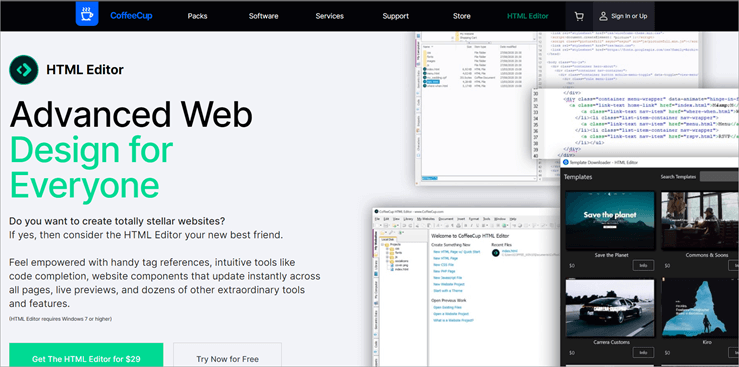
Task: Open Help menu in HTML Editor window
Action: click(x=513, y=219)
